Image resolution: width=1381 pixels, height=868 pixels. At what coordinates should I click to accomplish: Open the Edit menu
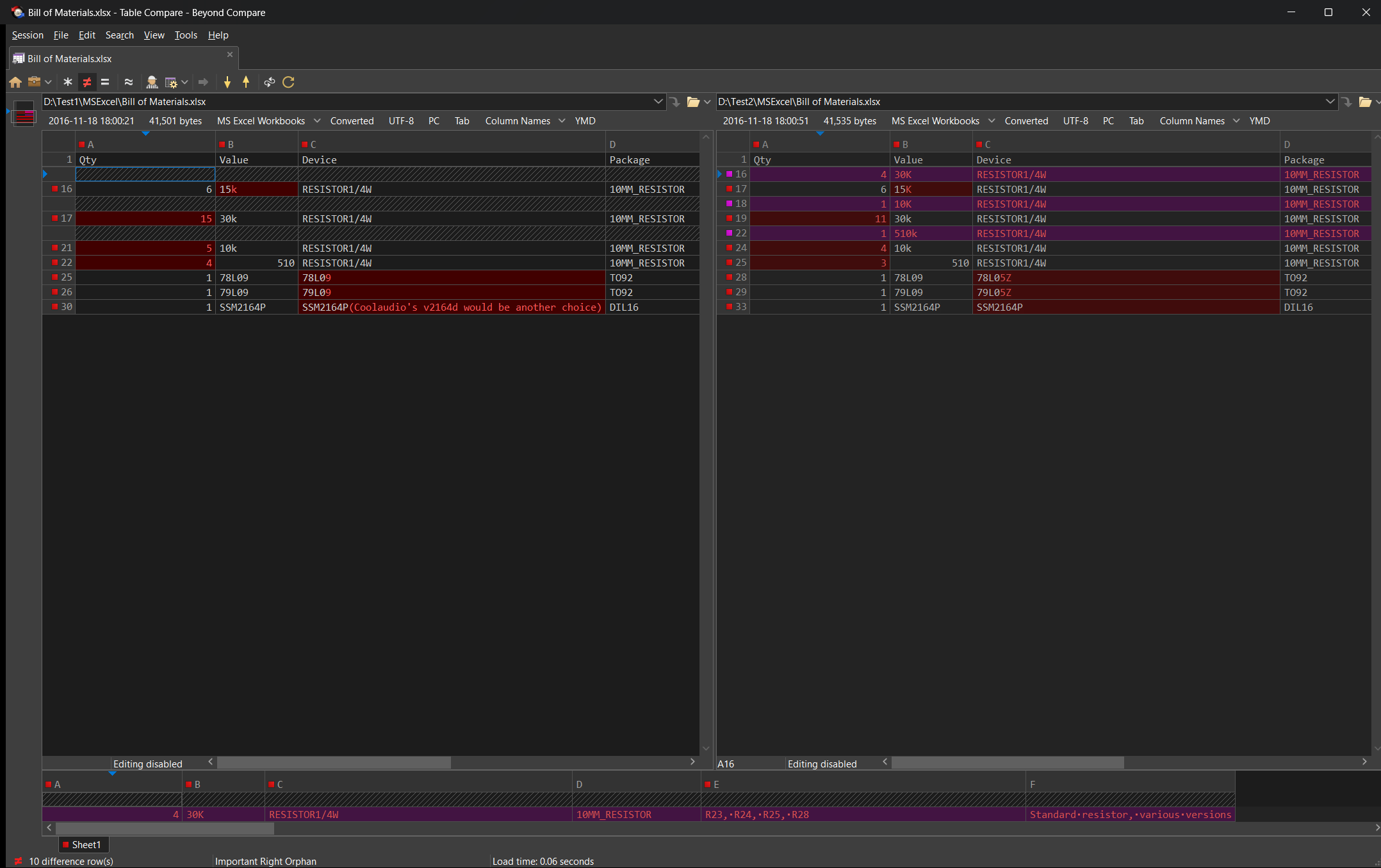click(x=87, y=35)
